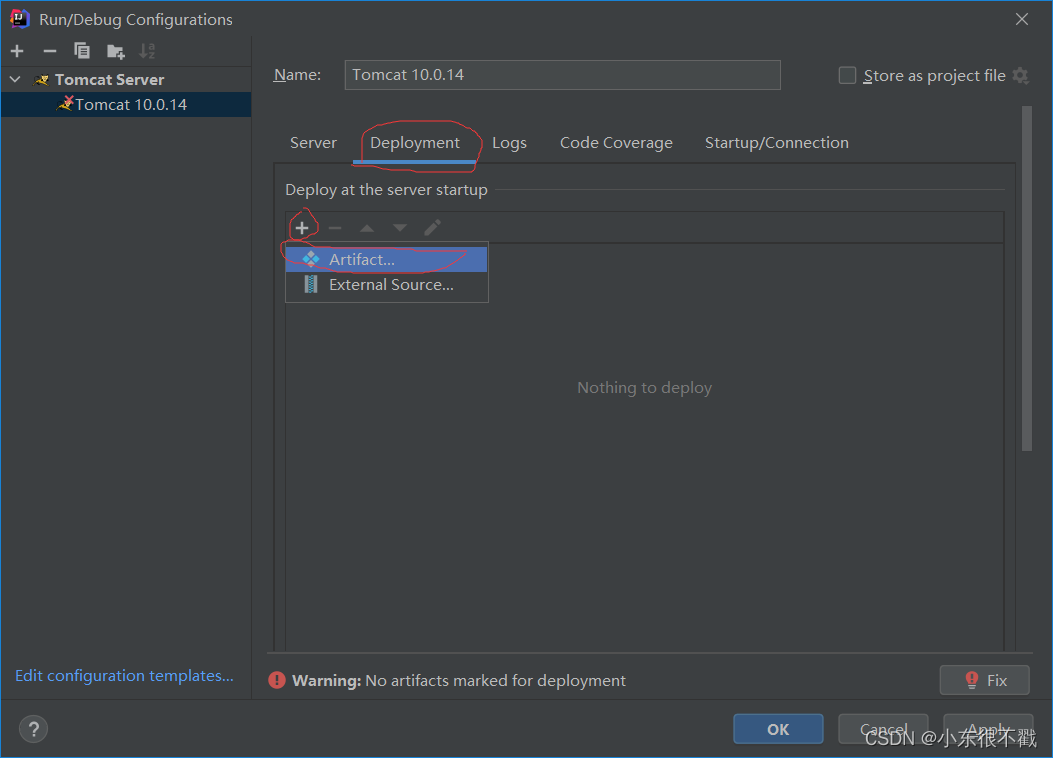The image size is (1053, 758).
Task: Collapse the Tomcat Server tree node
Action: pos(15,79)
